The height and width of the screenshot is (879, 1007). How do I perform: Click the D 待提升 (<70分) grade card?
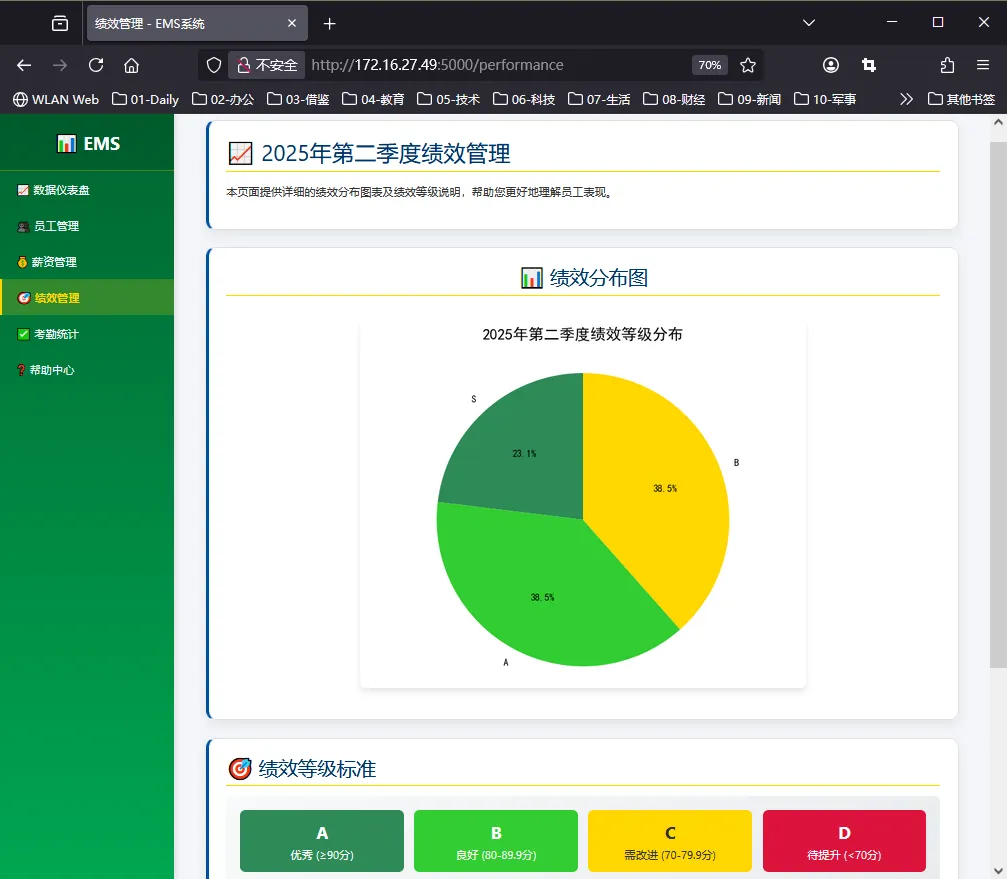tap(845, 841)
